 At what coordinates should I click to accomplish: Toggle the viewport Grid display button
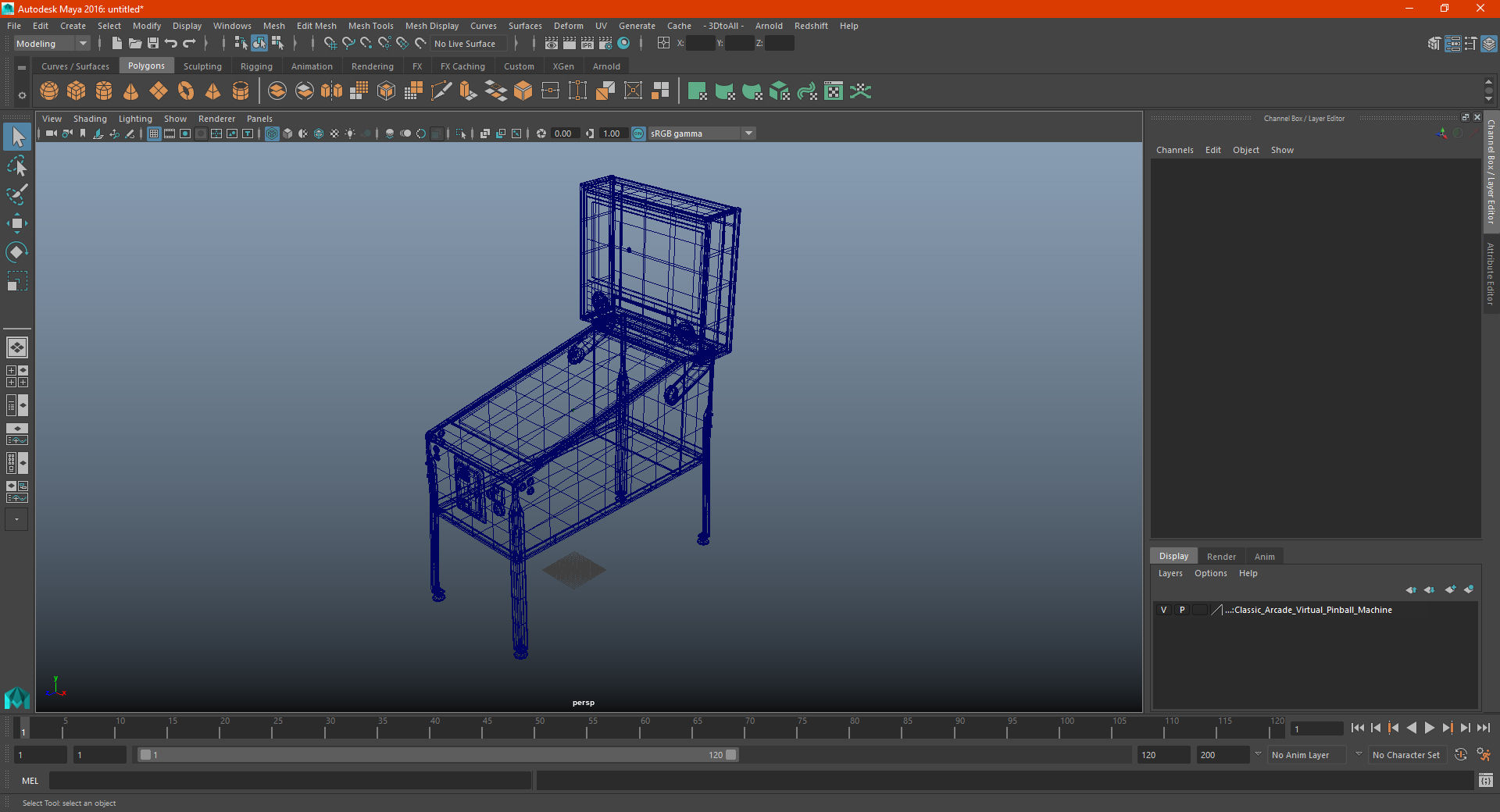(154, 134)
